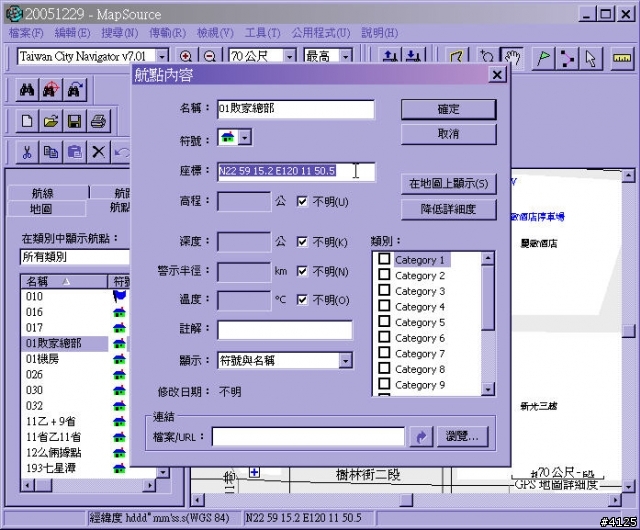Click the third binoculars search icon

coord(75,89)
